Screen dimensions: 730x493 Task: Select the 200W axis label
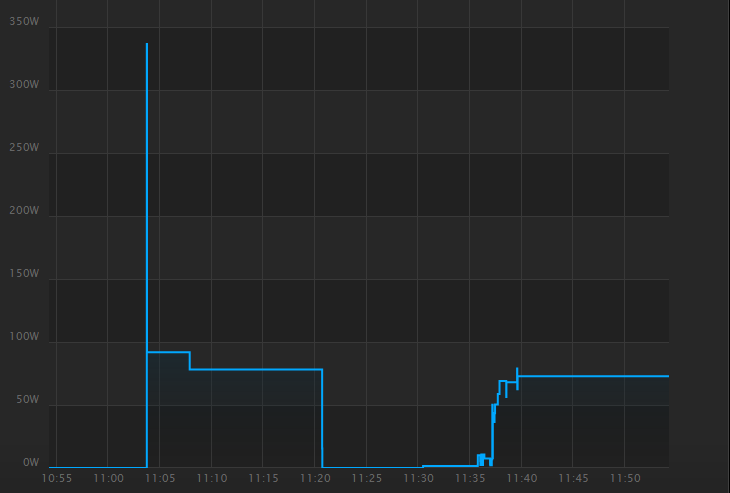(x=23, y=211)
